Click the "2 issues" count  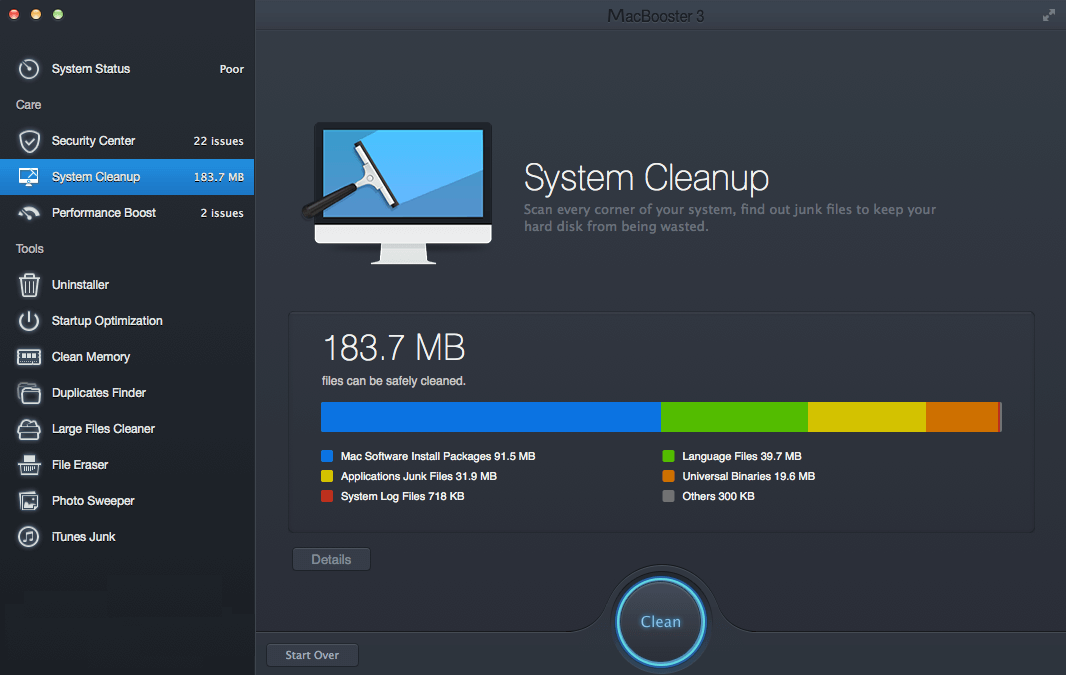pyautogui.click(x=222, y=213)
